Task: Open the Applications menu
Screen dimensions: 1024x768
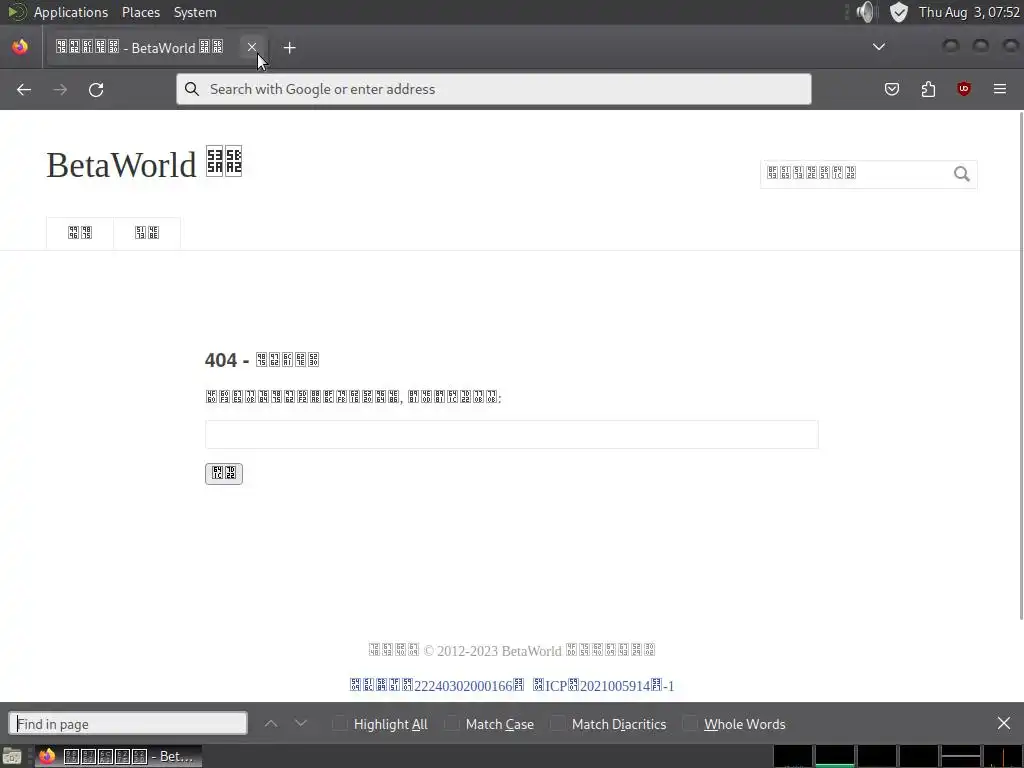Action: point(71,12)
